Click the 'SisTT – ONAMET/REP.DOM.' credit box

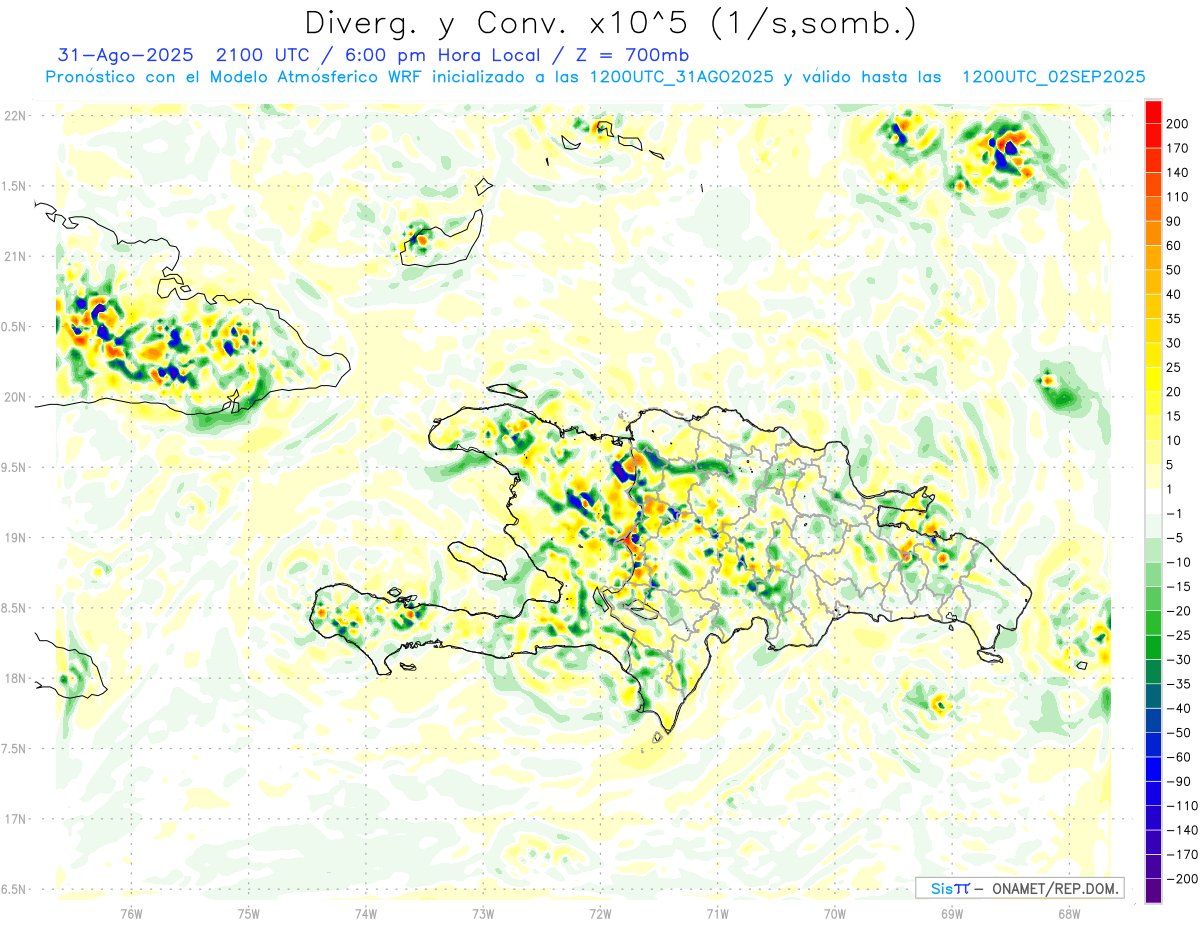[1020, 888]
